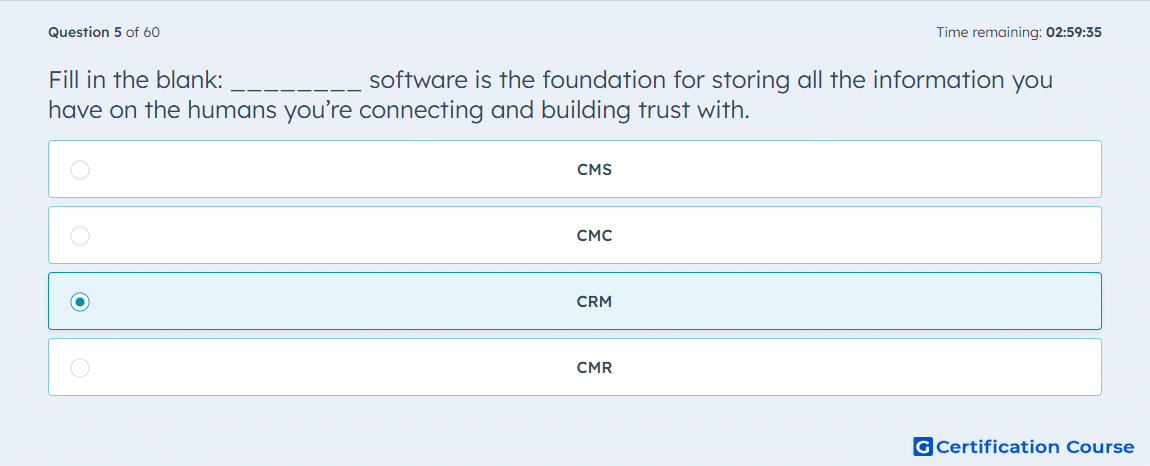The height and width of the screenshot is (466, 1150).
Task: Toggle the selected CRM radio button
Action: [80, 302]
